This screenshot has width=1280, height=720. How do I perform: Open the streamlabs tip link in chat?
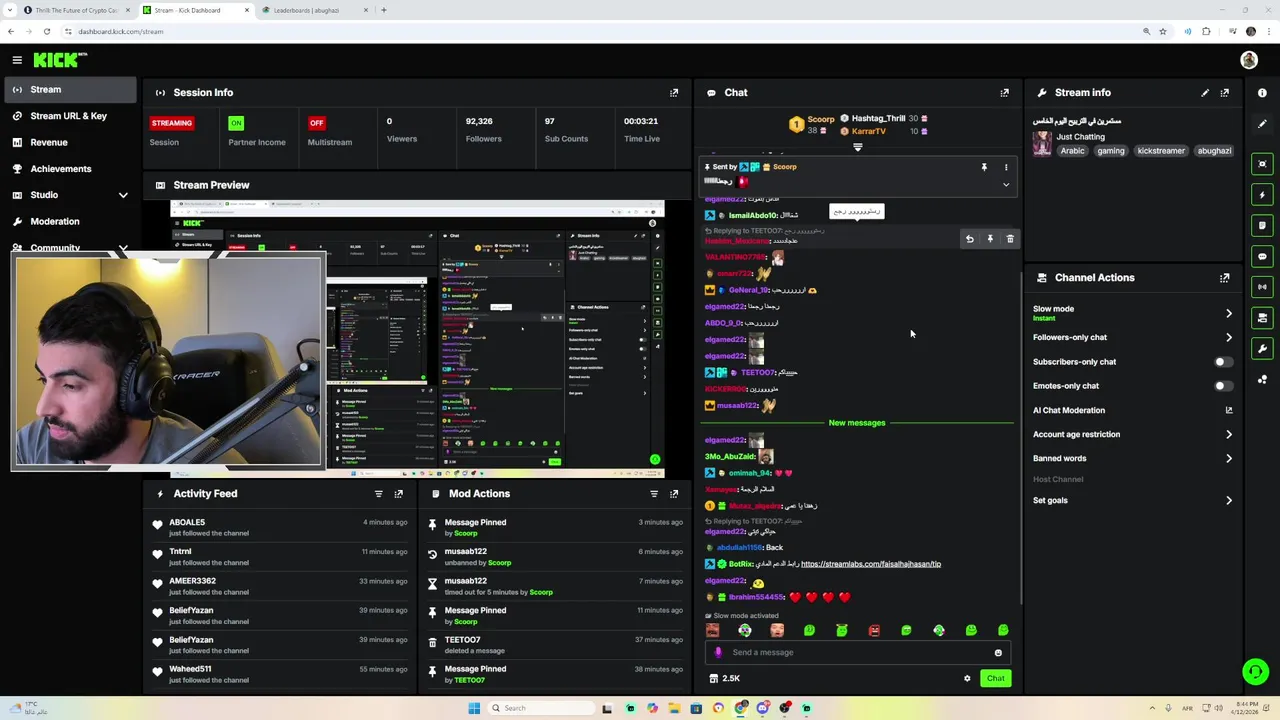pos(871,564)
